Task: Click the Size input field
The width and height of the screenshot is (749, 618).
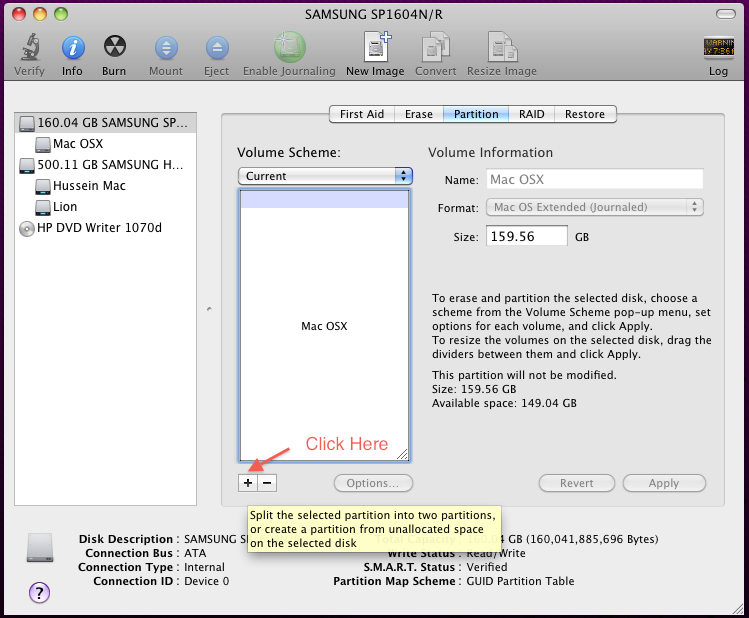Action: tap(527, 236)
